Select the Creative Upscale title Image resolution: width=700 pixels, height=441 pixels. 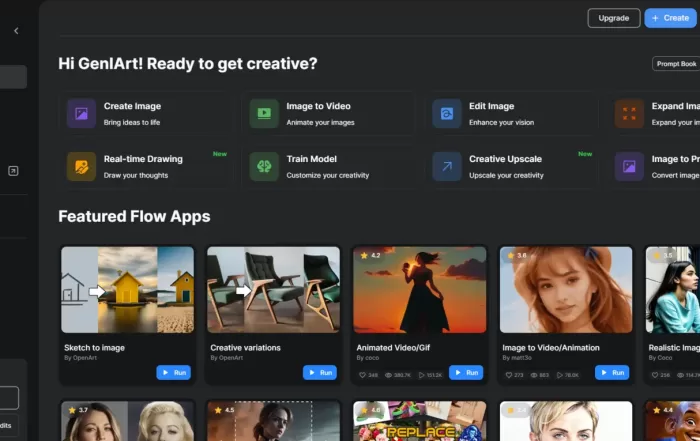pos(505,159)
